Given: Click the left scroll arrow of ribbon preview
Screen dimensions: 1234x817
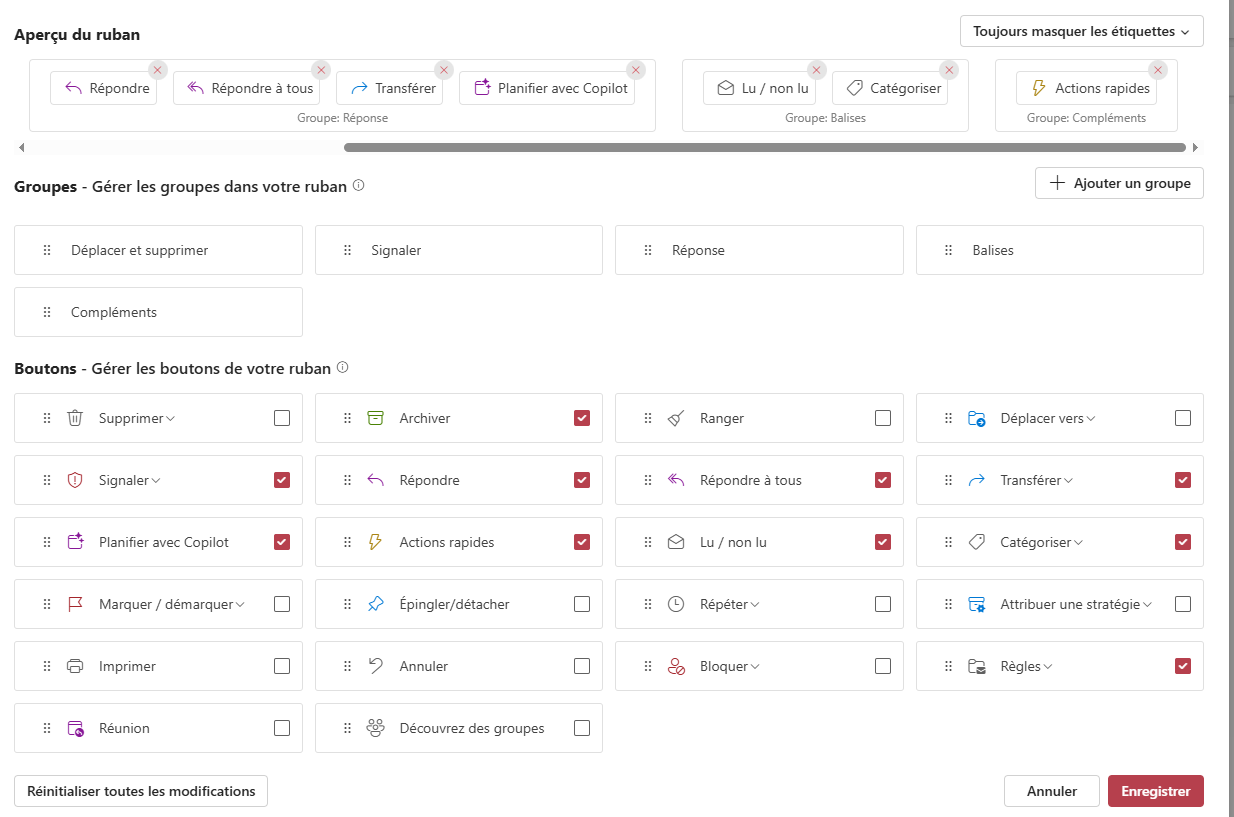Looking at the screenshot, I should [22, 147].
